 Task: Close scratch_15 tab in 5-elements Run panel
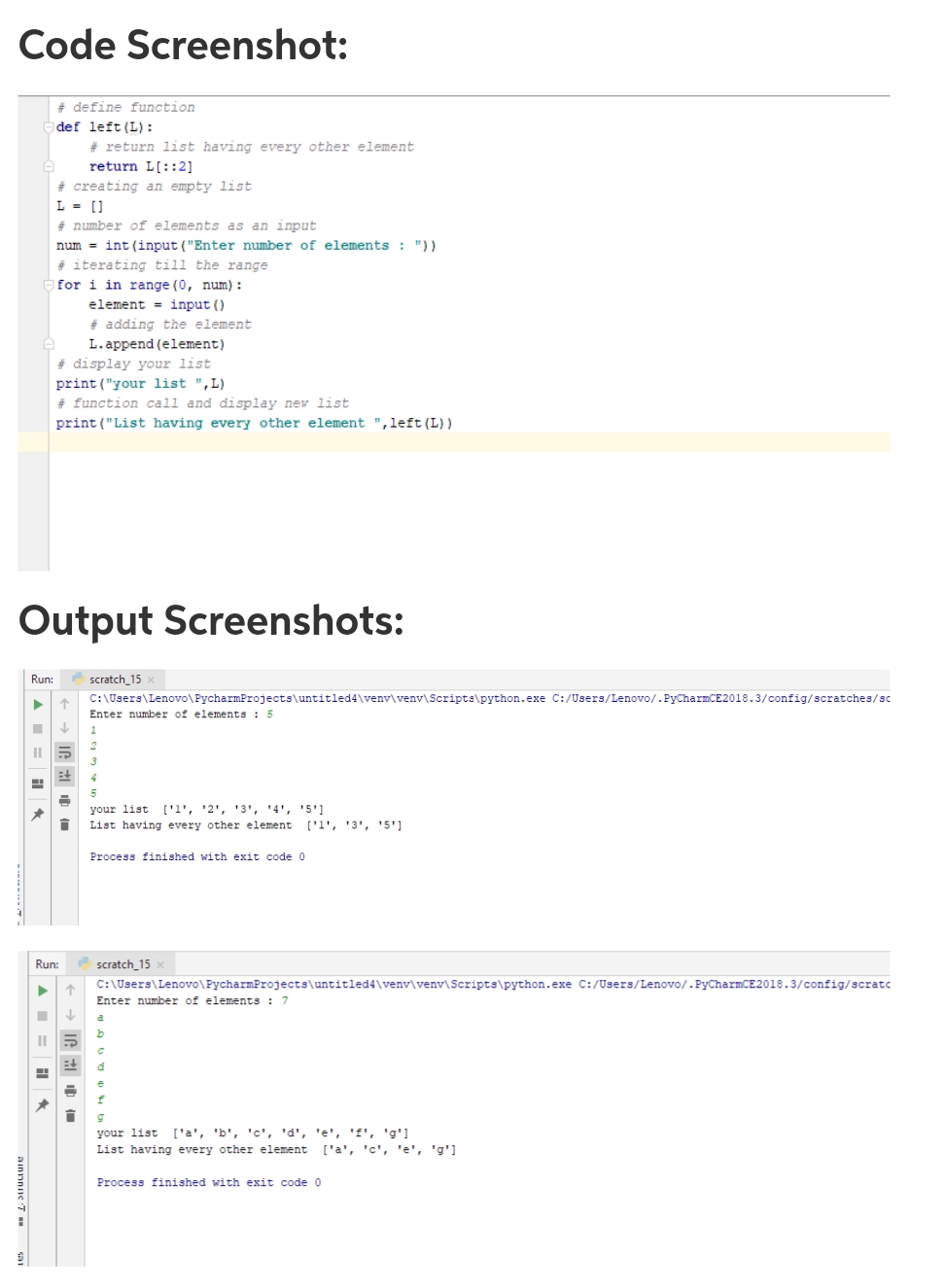151,679
